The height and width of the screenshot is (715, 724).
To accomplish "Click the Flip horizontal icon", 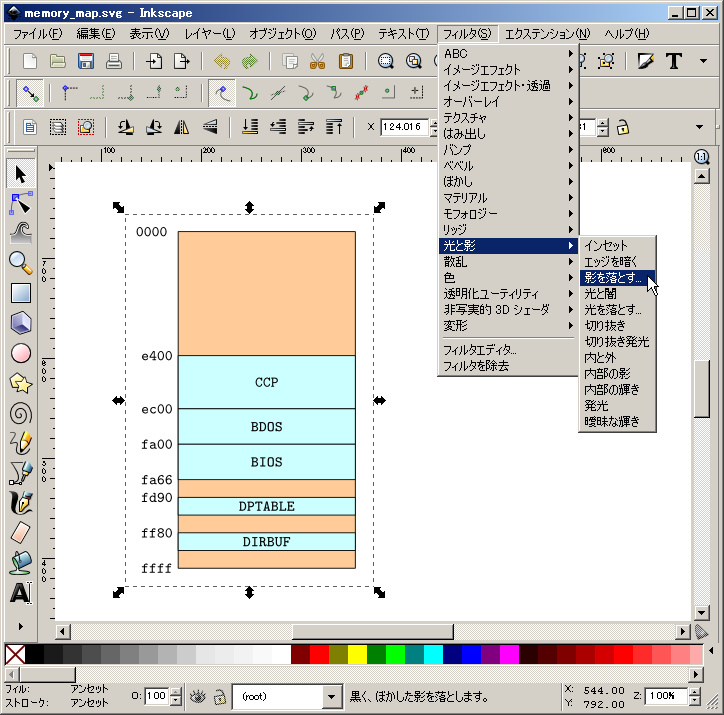I will point(181,126).
